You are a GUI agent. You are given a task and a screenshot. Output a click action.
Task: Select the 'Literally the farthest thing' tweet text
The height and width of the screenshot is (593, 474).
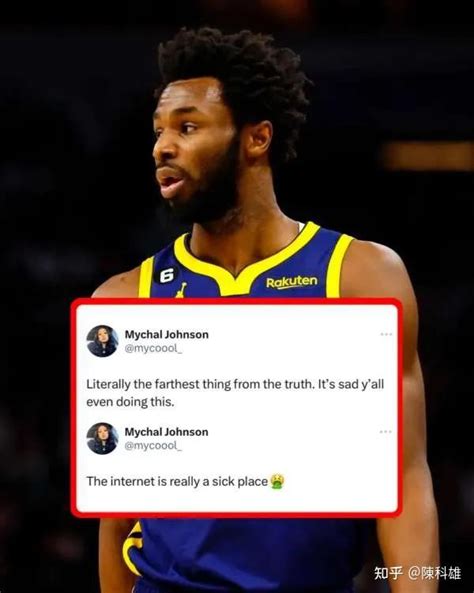point(235,393)
